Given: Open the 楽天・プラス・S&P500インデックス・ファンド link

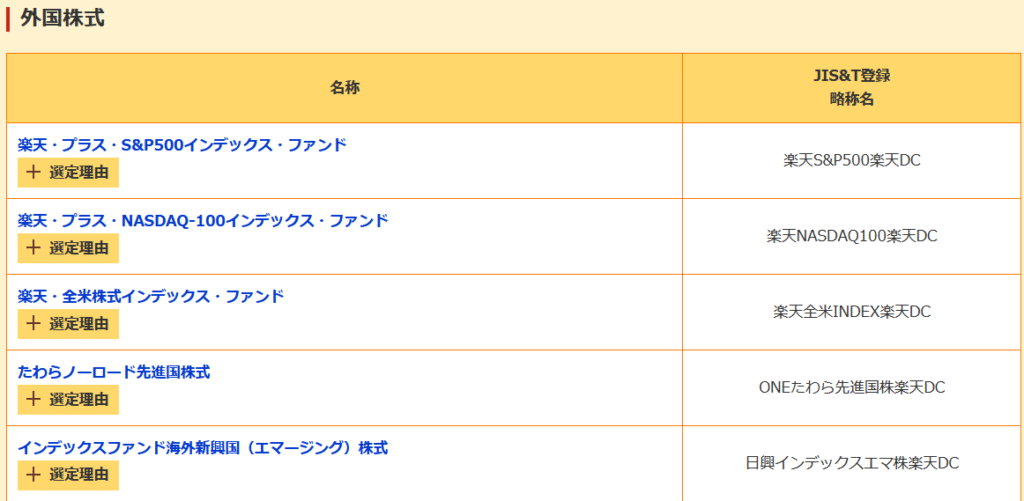Looking at the screenshot, I should coord(182,145).
